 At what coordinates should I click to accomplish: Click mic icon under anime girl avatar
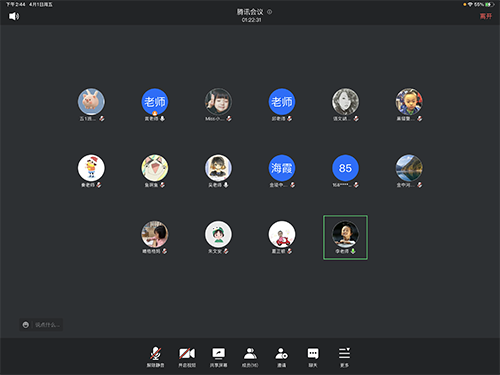tap(226, 185)
